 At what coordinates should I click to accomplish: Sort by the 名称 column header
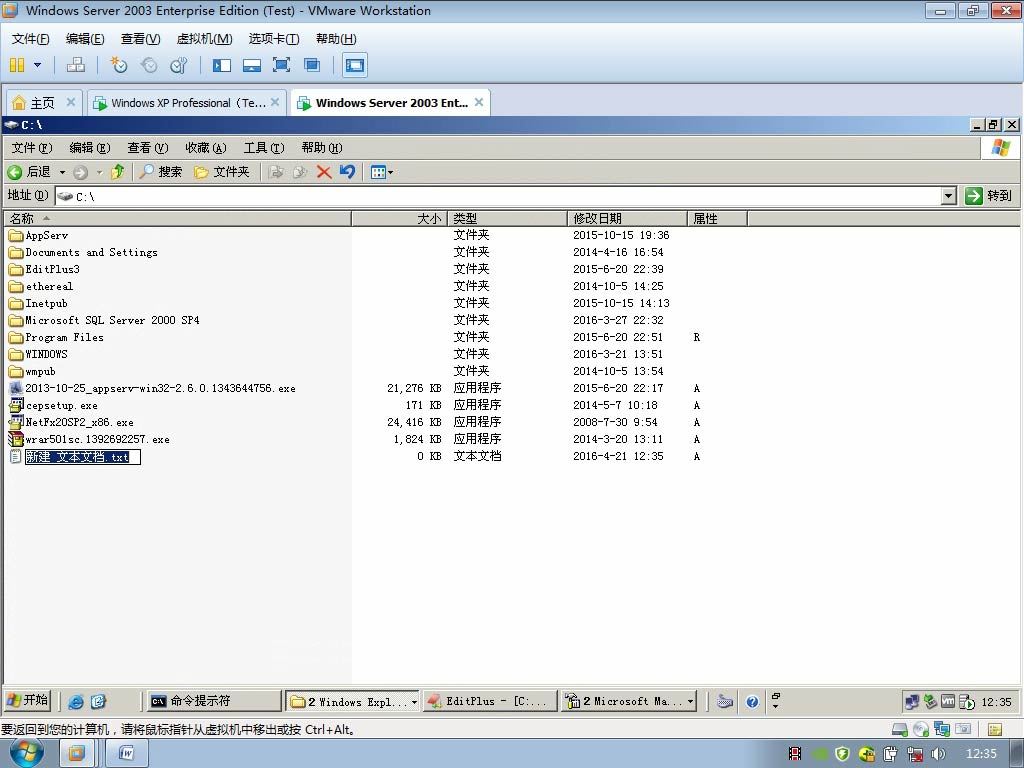178,218
